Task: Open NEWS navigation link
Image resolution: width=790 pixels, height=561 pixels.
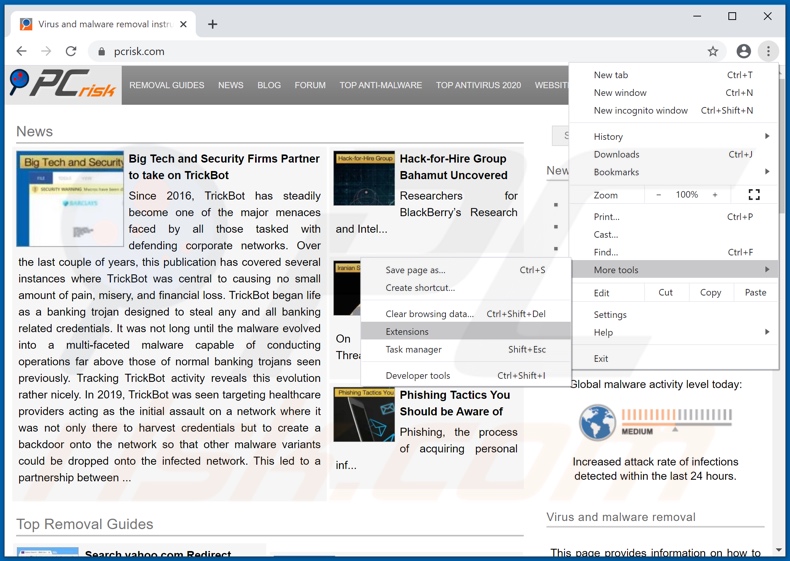Action: [x=231, y=85]
